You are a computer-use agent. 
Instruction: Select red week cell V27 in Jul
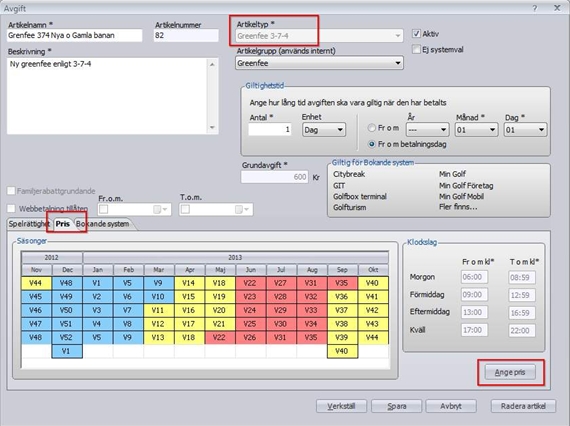[x=280, y=283]
